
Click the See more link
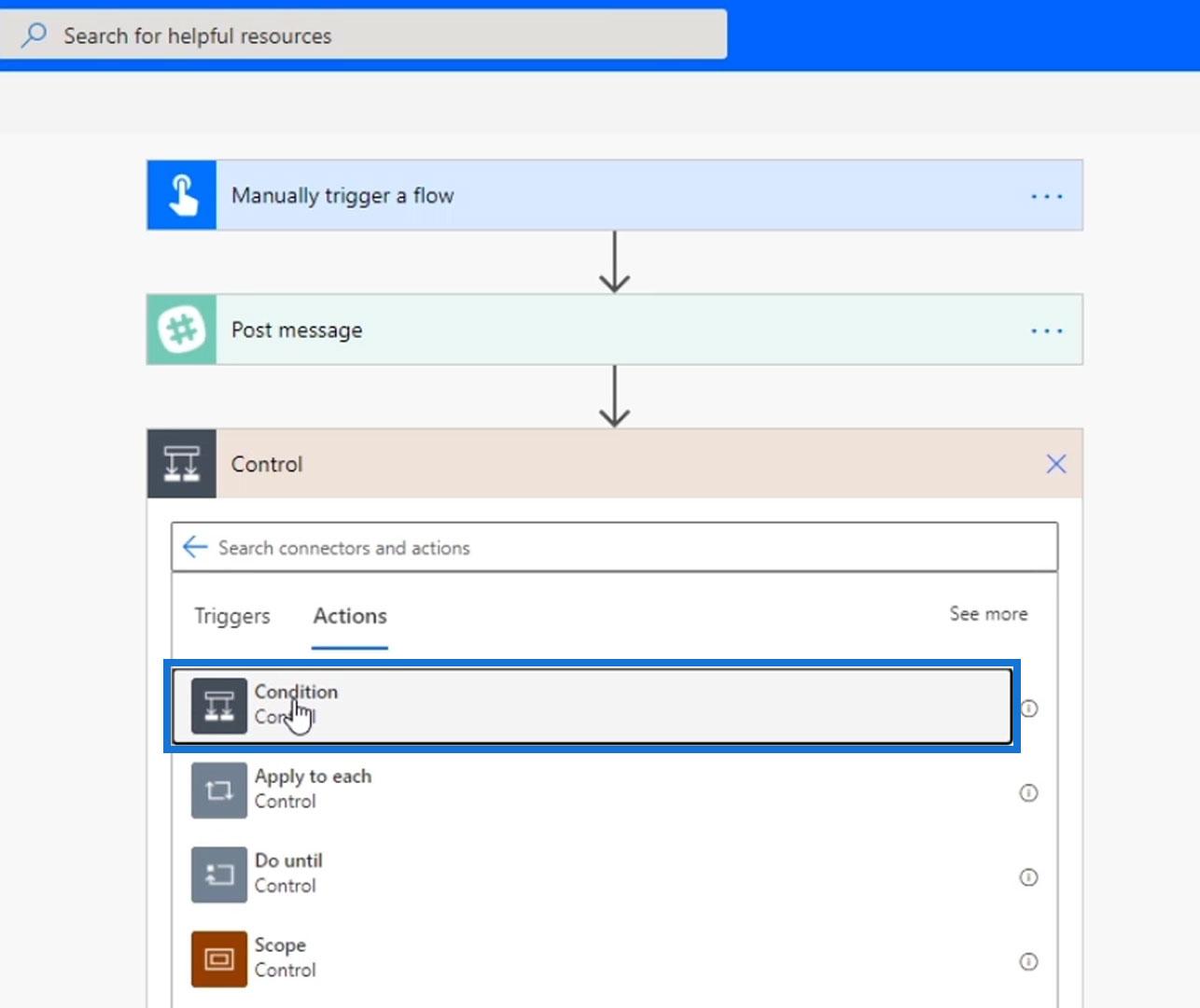[988, 614]
